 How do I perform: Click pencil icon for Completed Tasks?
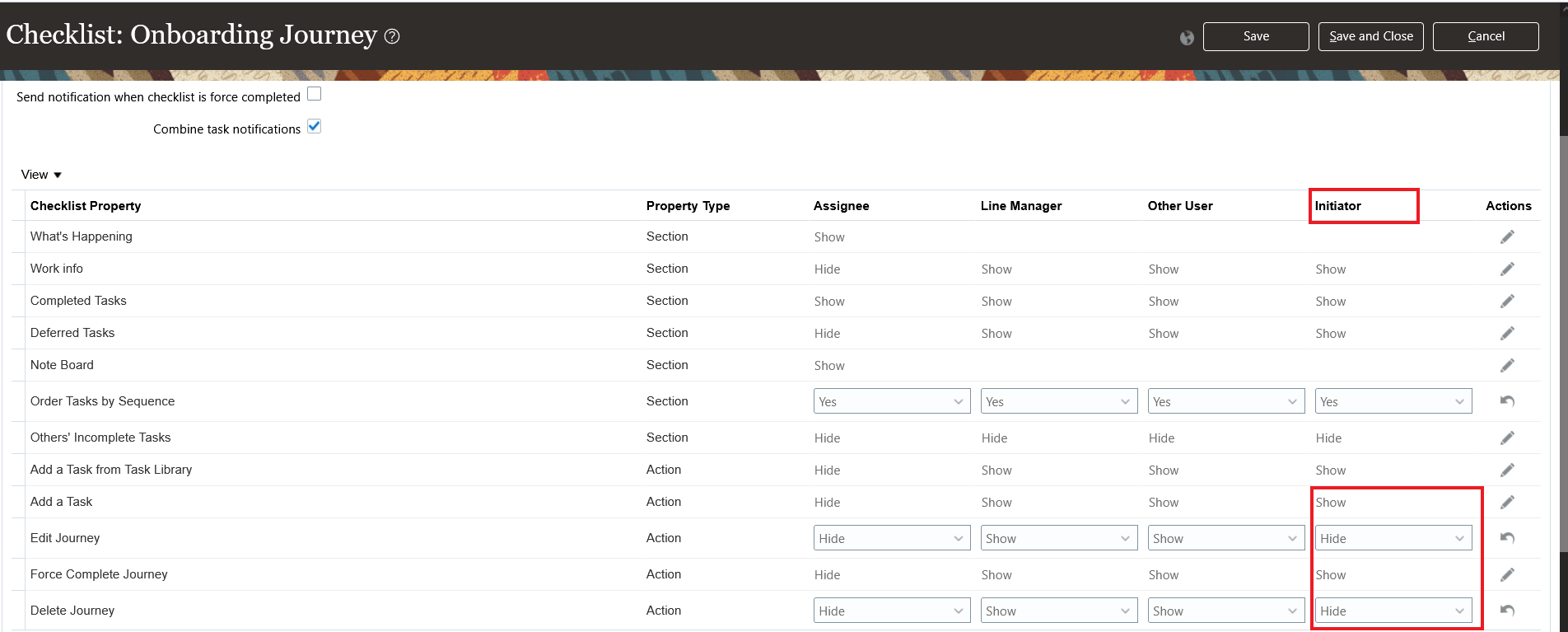tap(1507, 302)
